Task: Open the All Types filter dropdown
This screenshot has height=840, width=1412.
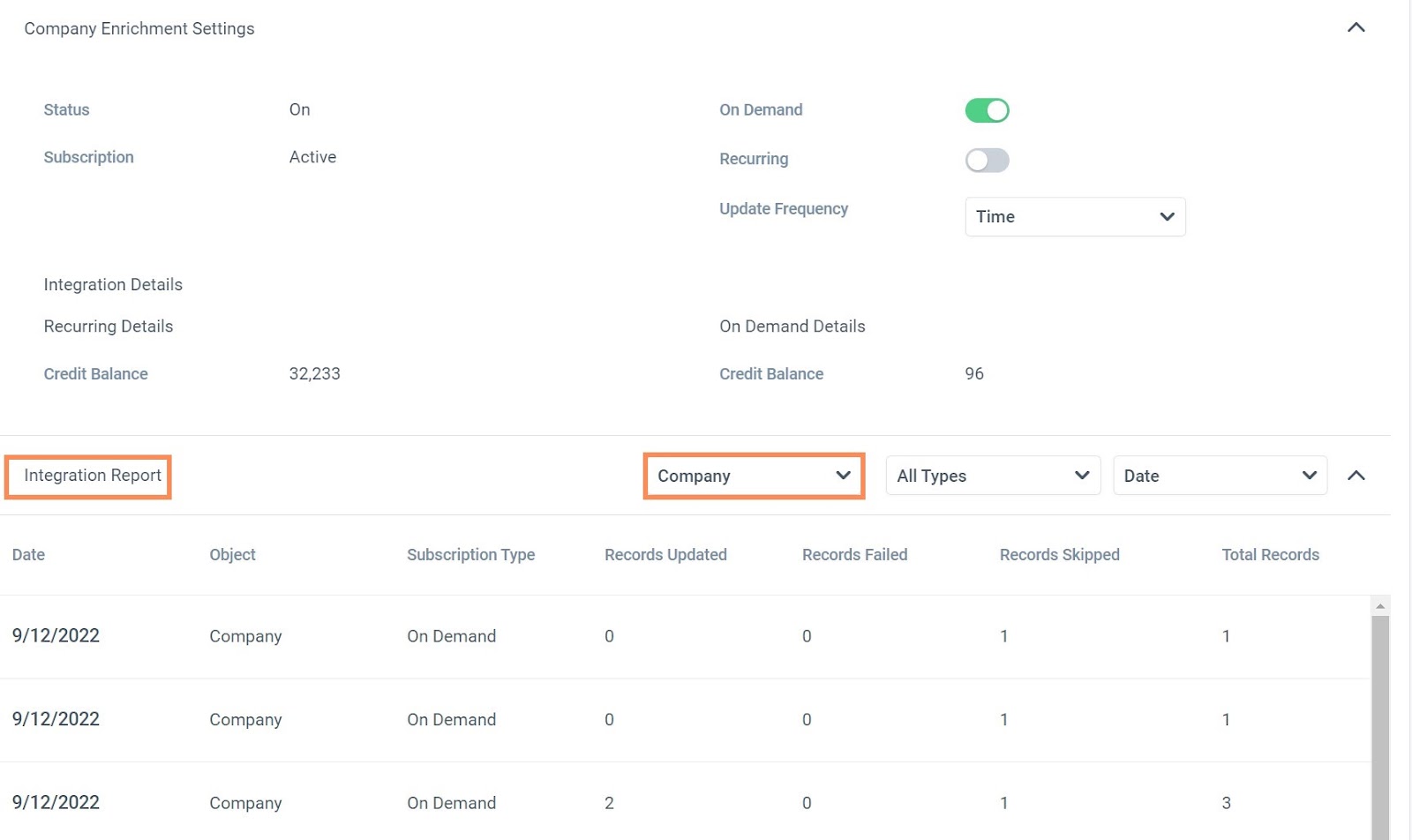Action: coord(993,476)
